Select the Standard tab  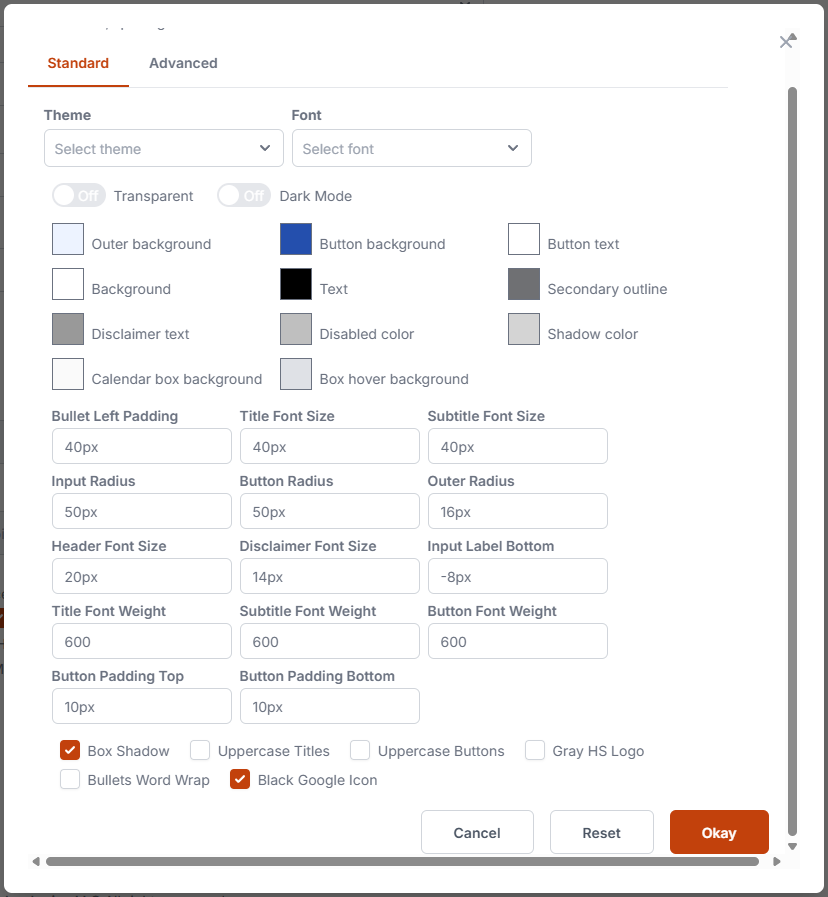pos(78,63)
